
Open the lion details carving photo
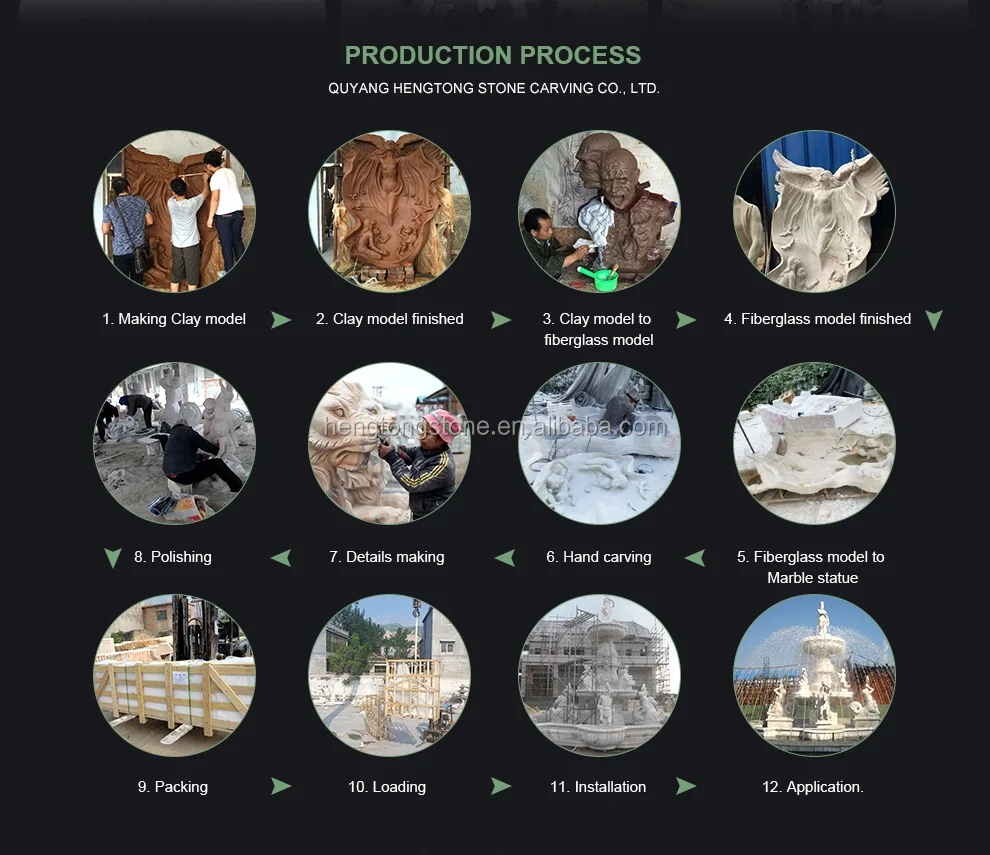tap(390, 443)
